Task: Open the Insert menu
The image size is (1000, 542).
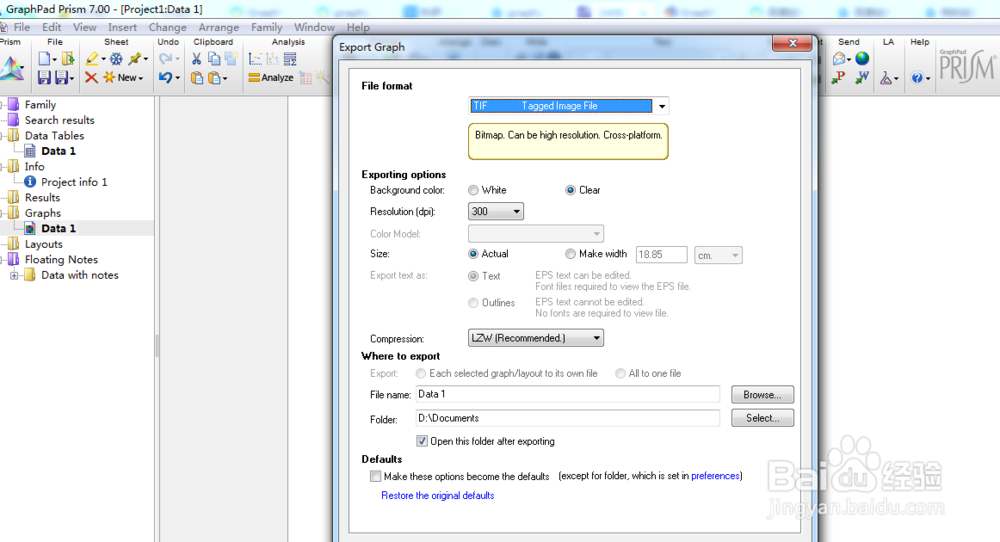Action: coord(122,27)
